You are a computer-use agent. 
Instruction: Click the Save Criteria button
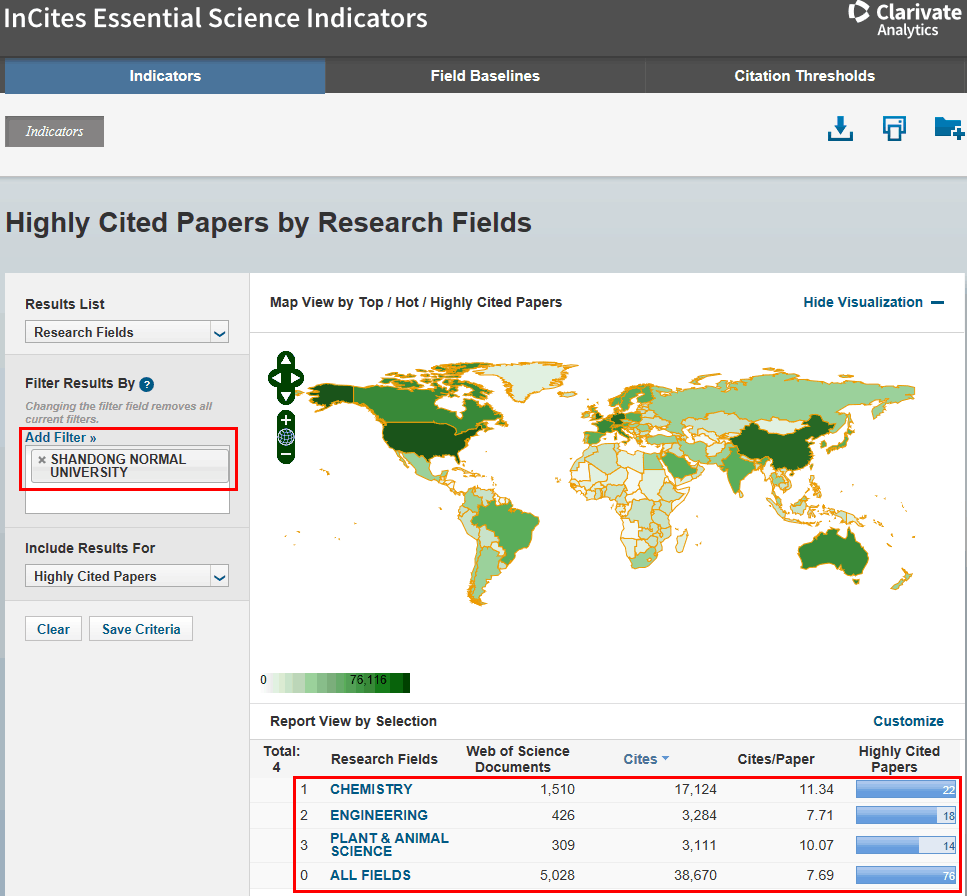coord(141,629)
